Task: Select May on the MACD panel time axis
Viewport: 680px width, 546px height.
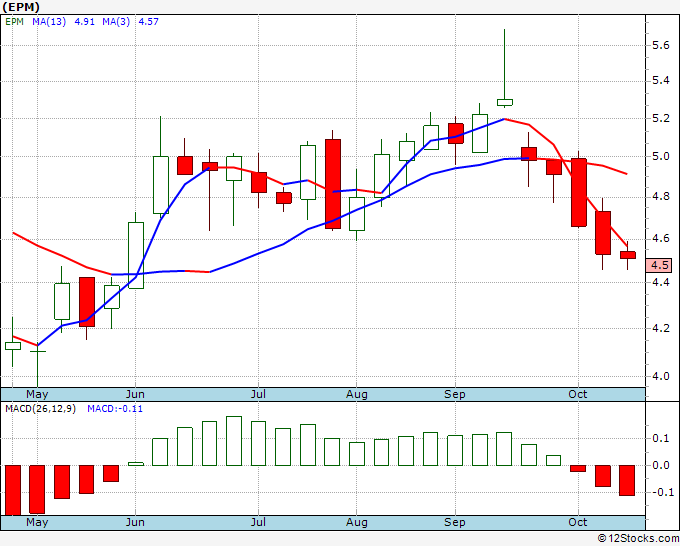Action: coord(37,522)
